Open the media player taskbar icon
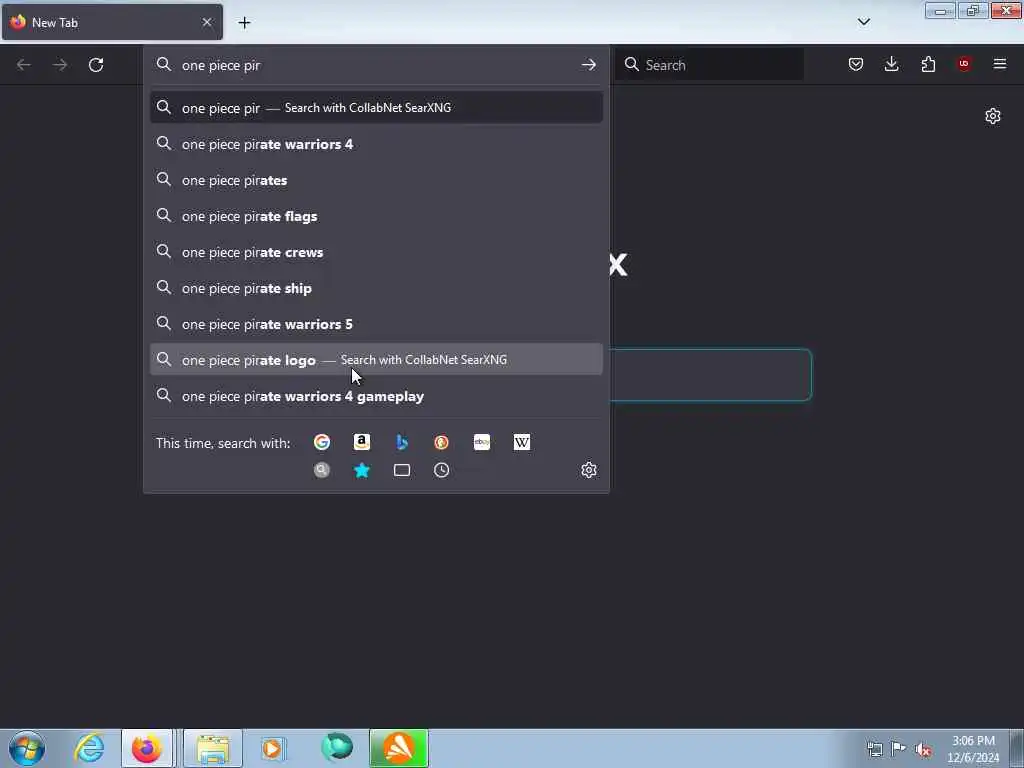The image size is (1024, 768). pos(273,748)
